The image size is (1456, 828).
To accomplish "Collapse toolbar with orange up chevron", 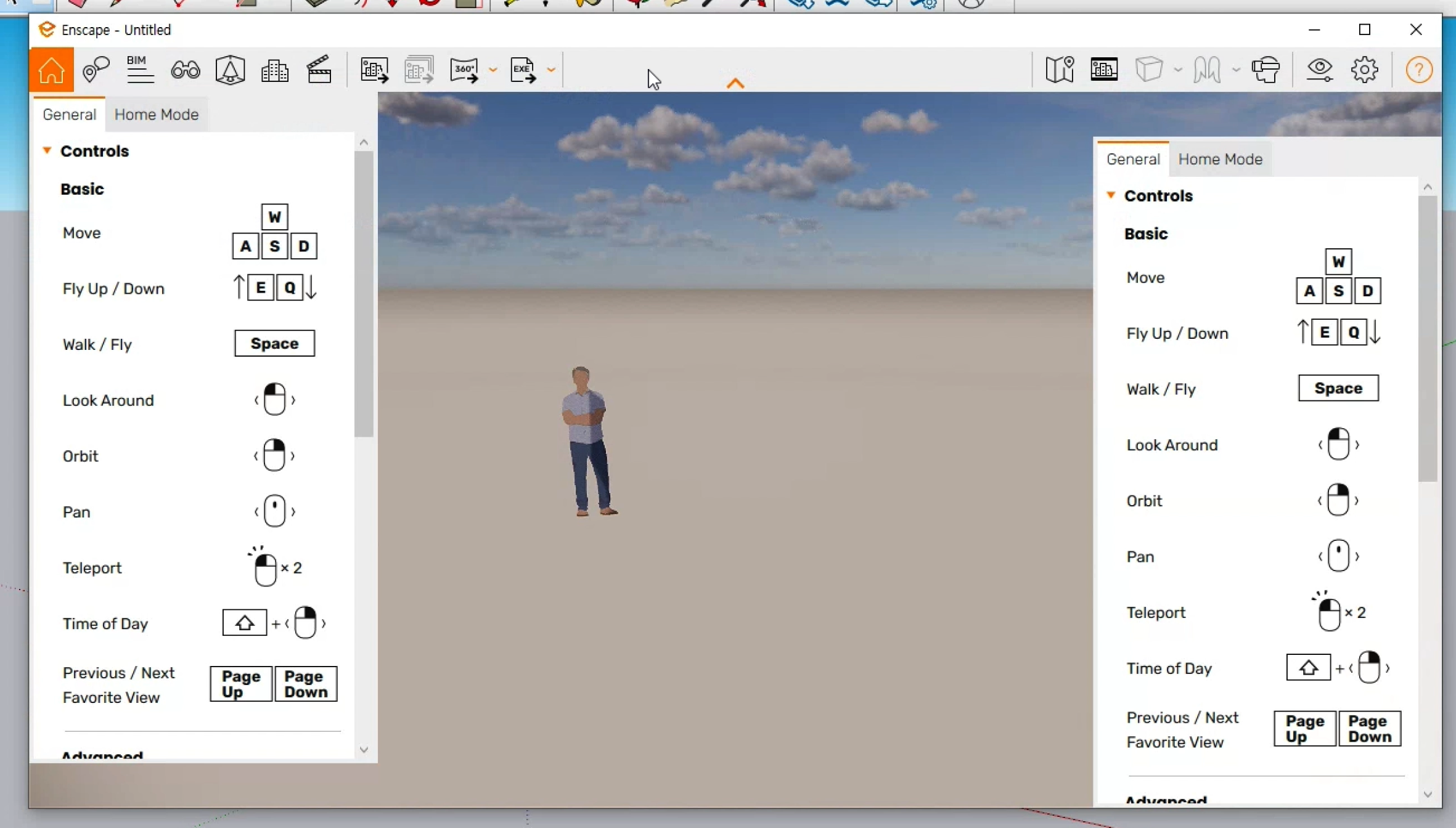I will tap(735, 83).
